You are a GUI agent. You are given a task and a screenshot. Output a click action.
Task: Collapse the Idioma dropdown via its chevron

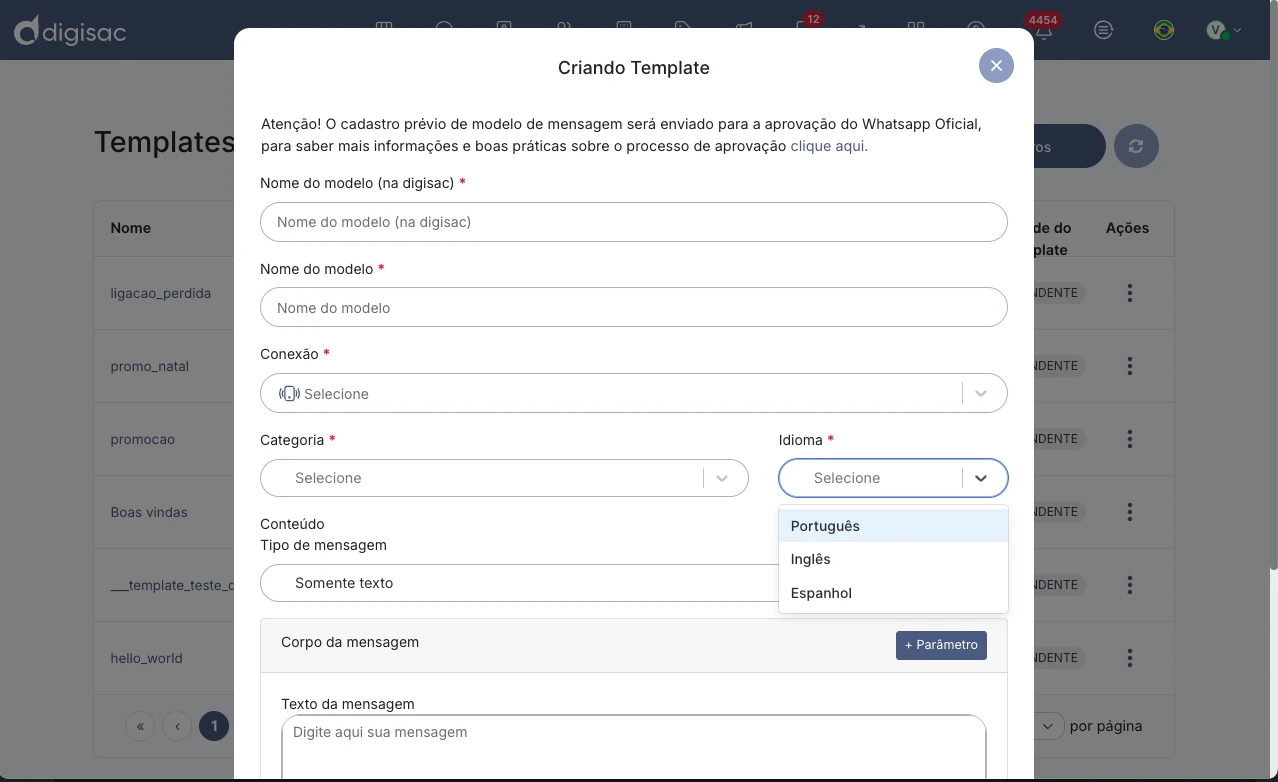981,478
